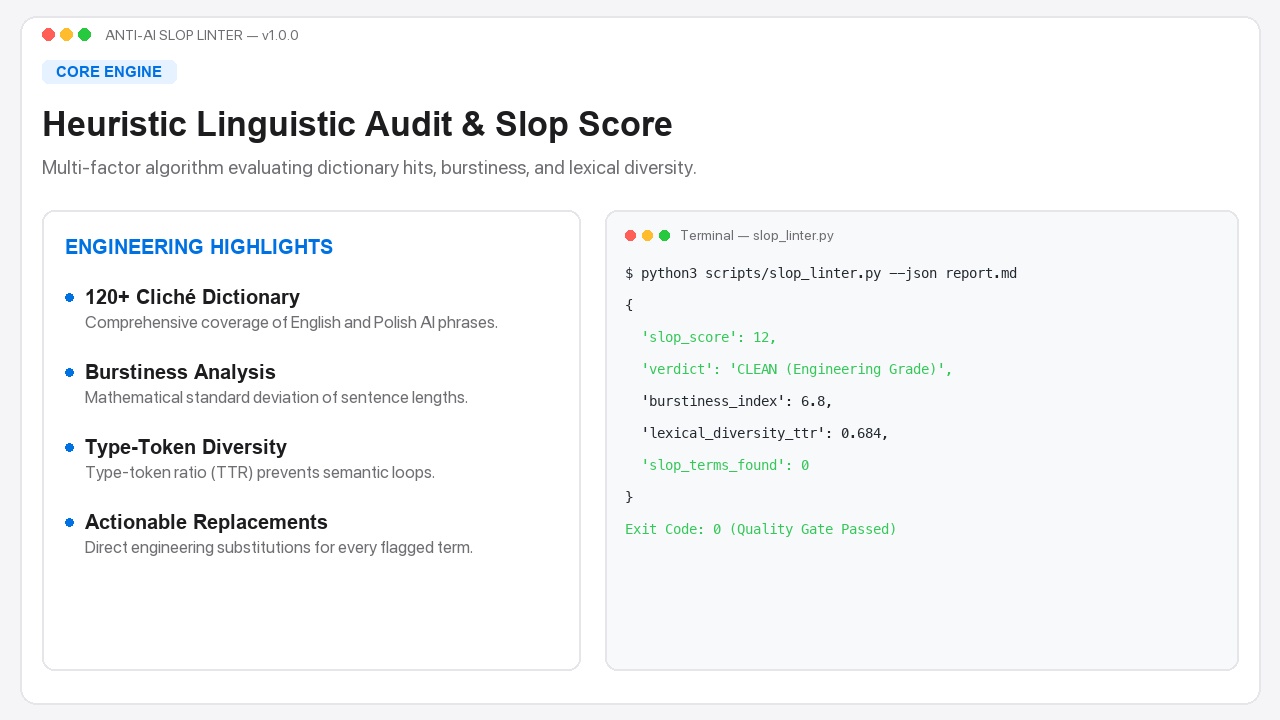Click the Type-Token Diversity title
Image resolution: width=1280 pixels, height=720 pixels.
click(x=186, y=447)
